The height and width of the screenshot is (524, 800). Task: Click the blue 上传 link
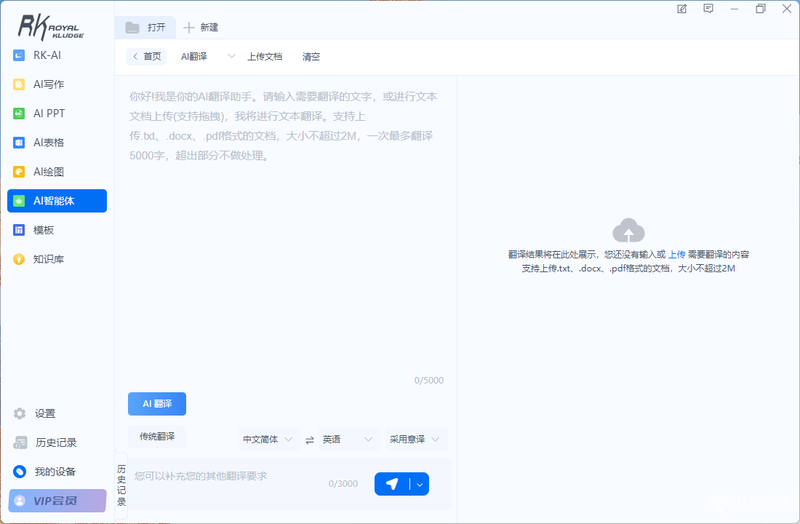click(677, 255)
